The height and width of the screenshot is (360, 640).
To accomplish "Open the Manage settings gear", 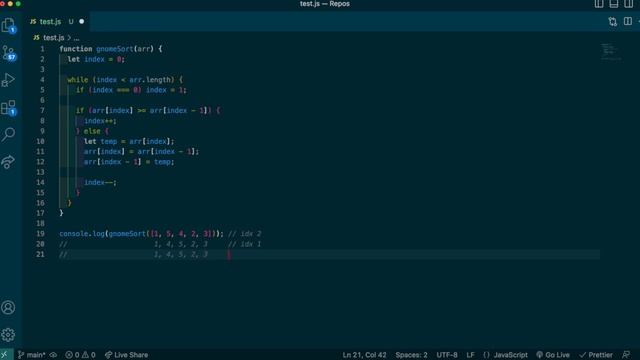I will [x=8, y=335].
